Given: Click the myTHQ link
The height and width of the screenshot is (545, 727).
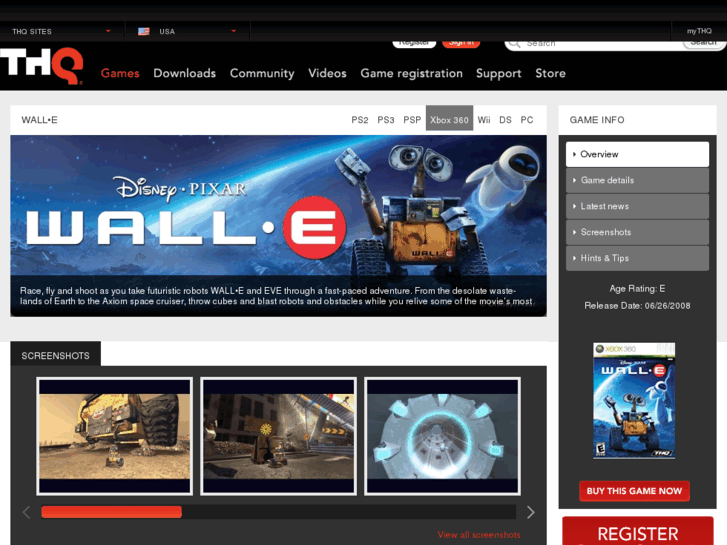Looking at the screenshot, I should 699,31.
